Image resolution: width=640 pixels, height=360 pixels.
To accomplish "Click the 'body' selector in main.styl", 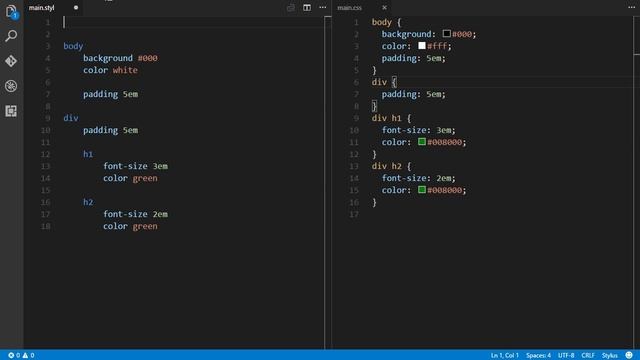I will coord(73,46).
